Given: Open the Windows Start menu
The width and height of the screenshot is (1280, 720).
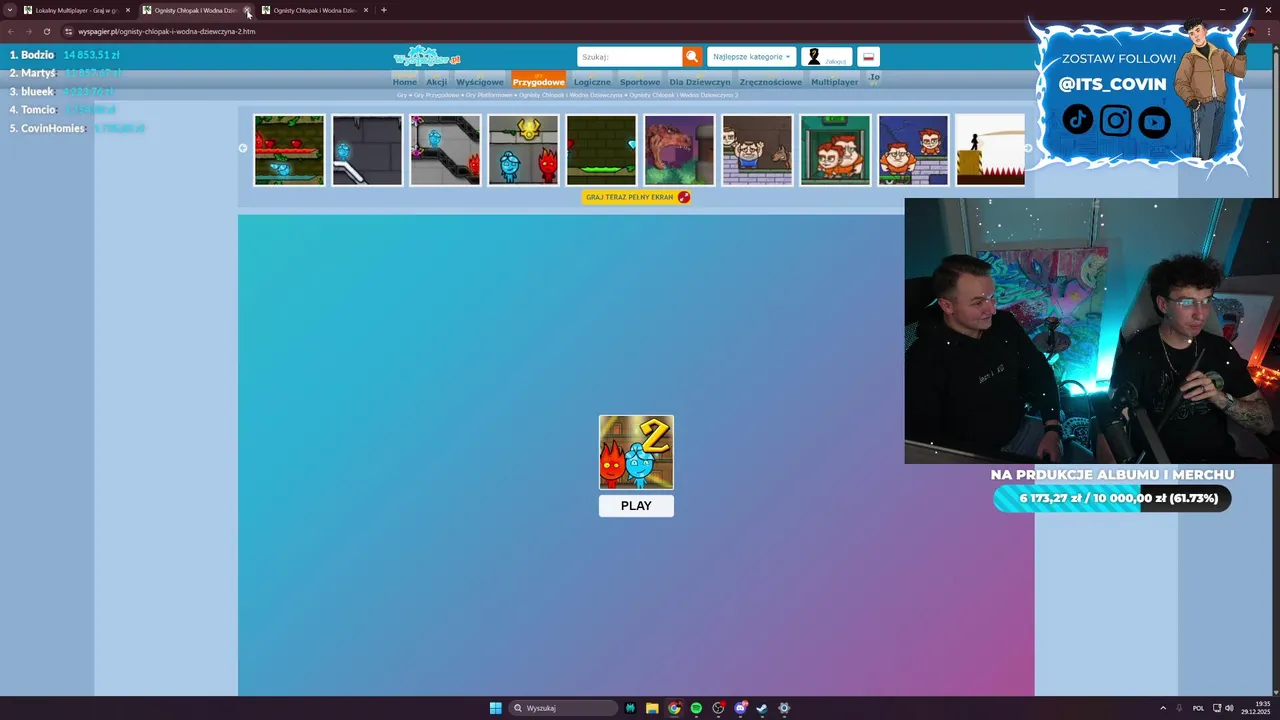Looking at the screenshot, I should coord(495,708).
